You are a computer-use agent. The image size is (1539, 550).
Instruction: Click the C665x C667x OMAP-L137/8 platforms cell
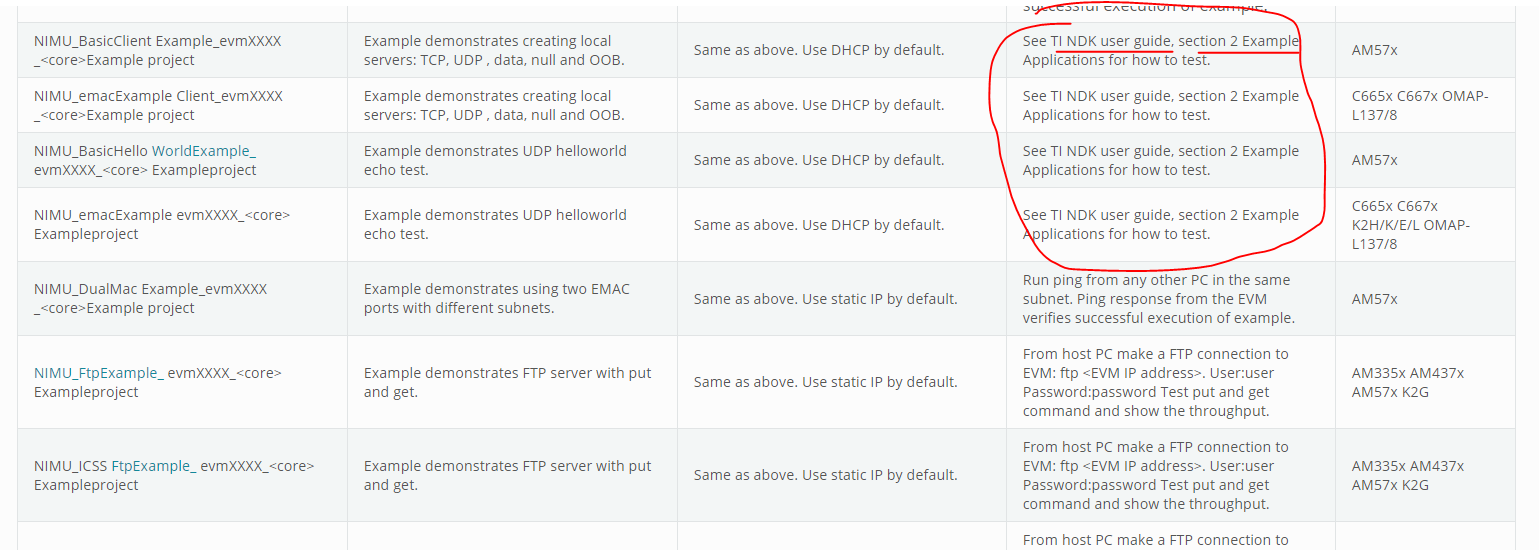click(1420, 106)
